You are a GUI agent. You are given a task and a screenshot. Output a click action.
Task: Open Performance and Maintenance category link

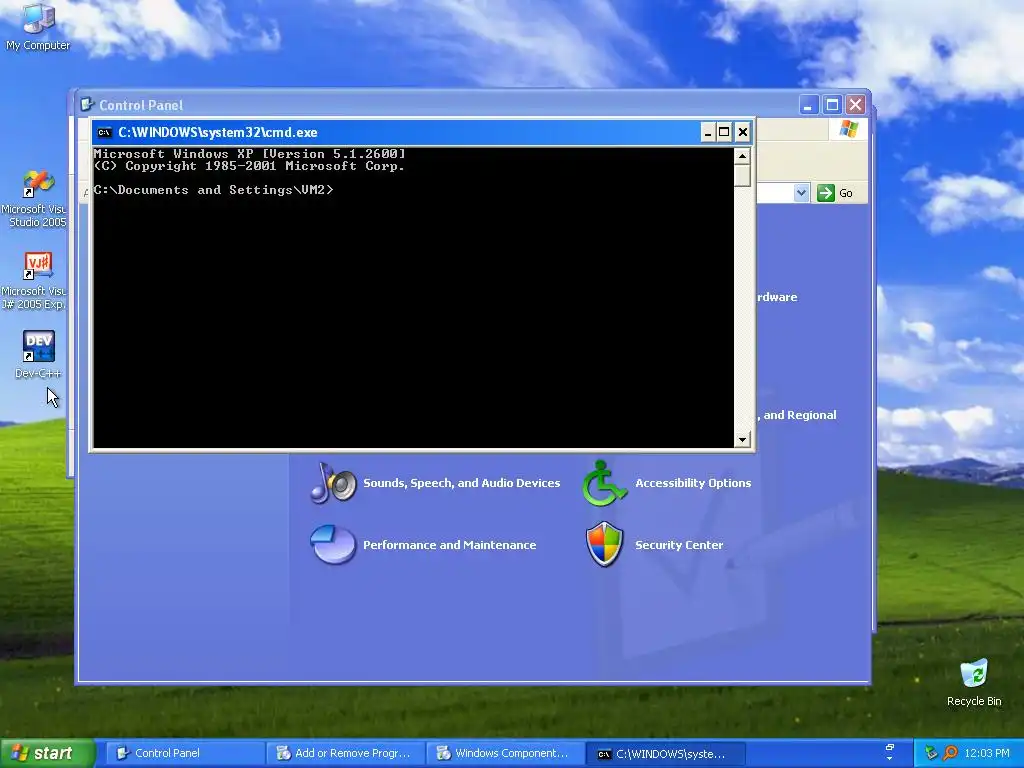(x=449, y=545)
